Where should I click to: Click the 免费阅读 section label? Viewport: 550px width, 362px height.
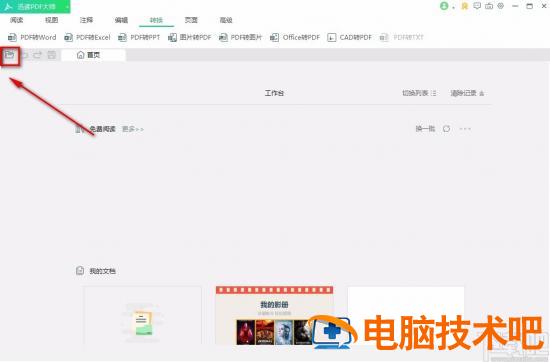point(102,129)
